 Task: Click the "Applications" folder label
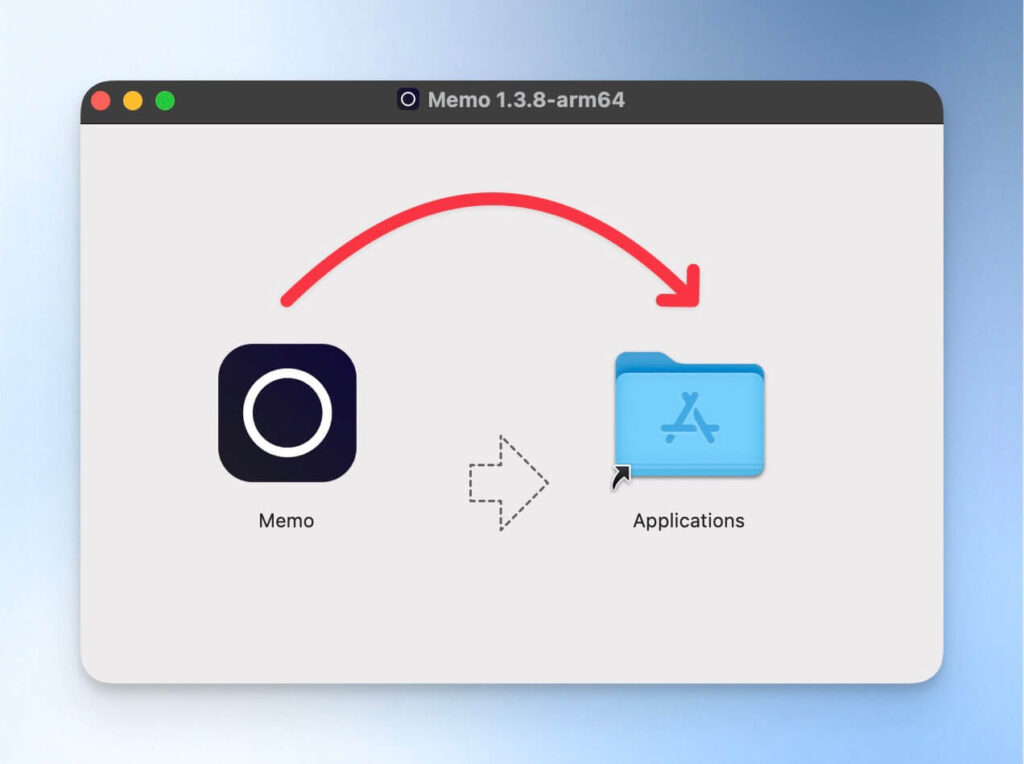click(688, 521)
